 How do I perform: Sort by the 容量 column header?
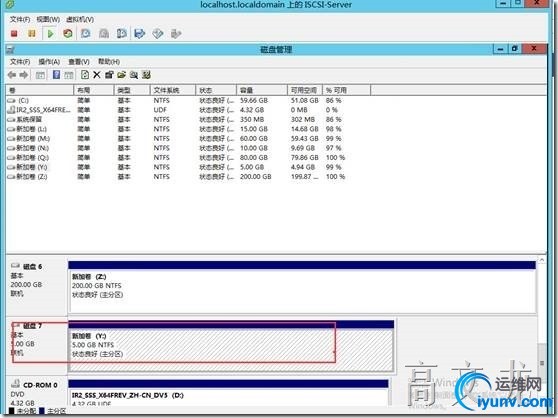click(262, 90)
